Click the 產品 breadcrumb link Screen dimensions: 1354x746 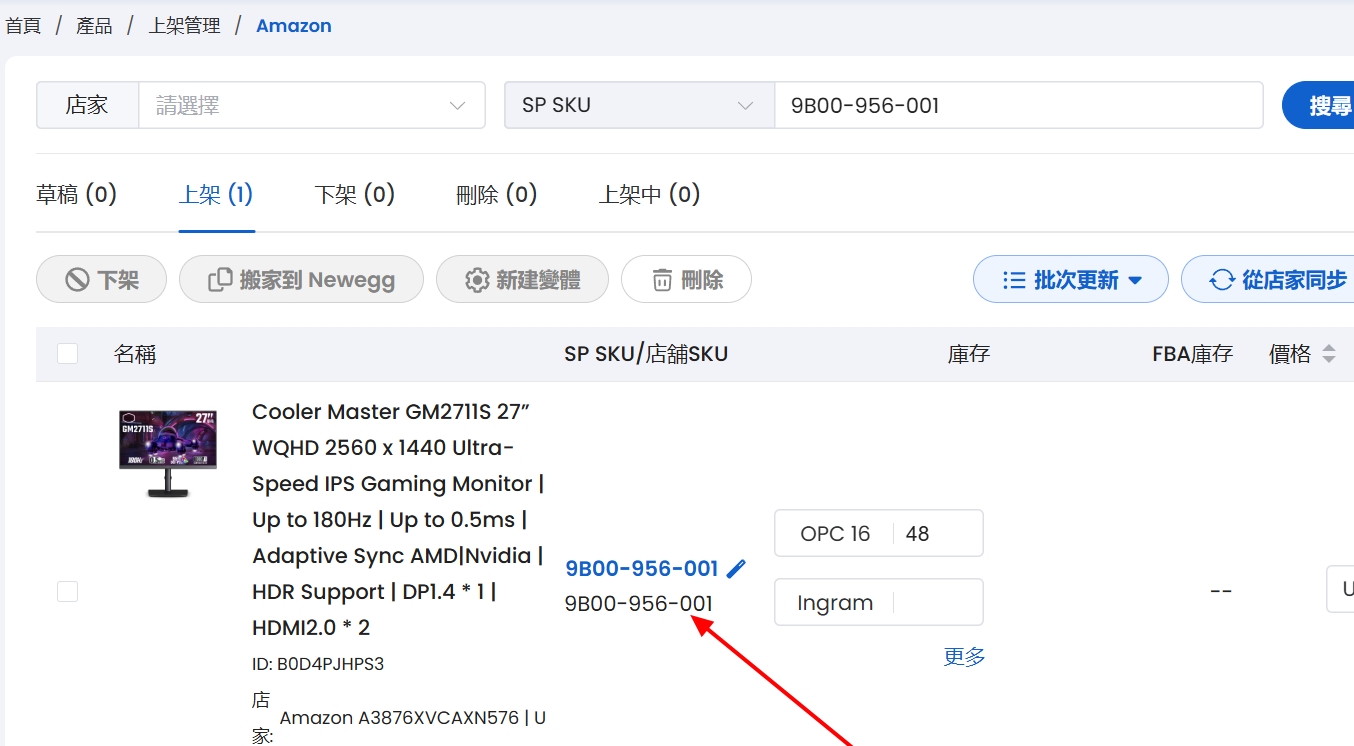[95, 26]
